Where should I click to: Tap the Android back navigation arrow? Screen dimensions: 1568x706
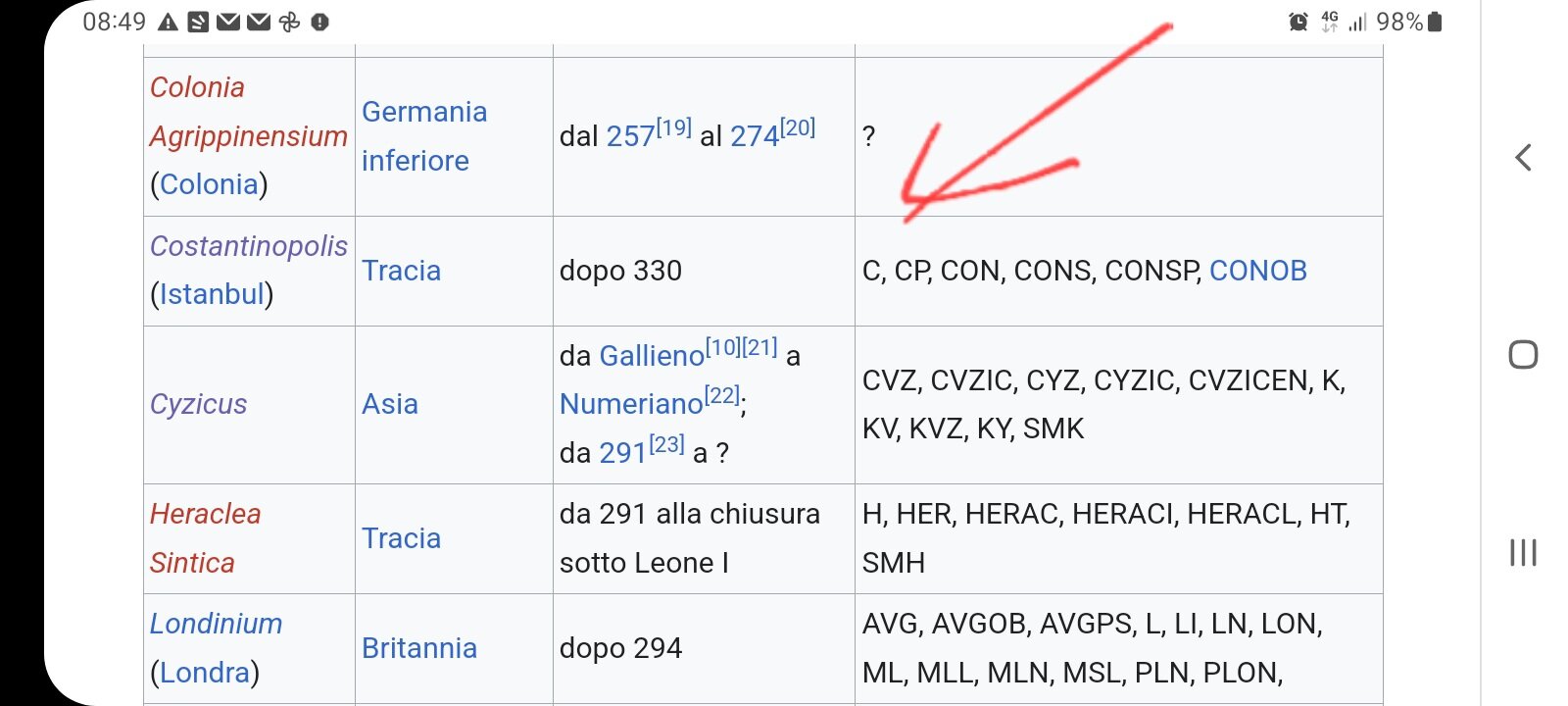click(x=1523, y=157)
